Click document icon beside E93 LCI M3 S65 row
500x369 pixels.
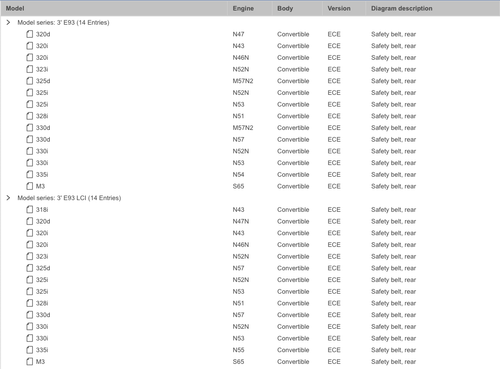click(30, 361)
